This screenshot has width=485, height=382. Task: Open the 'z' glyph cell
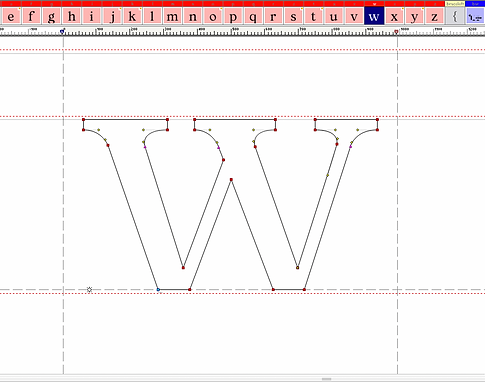click(x=435, y=16)
